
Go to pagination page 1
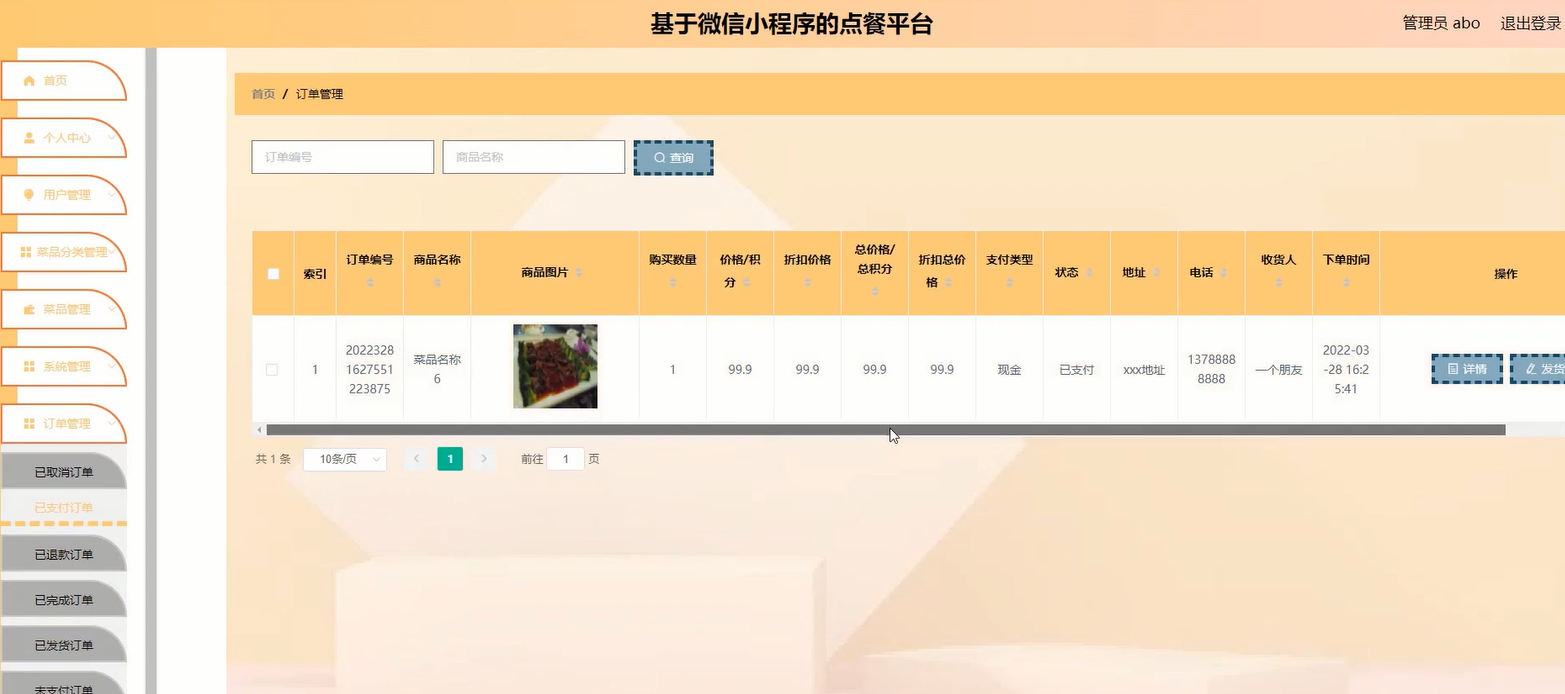[x=450, y=459]
